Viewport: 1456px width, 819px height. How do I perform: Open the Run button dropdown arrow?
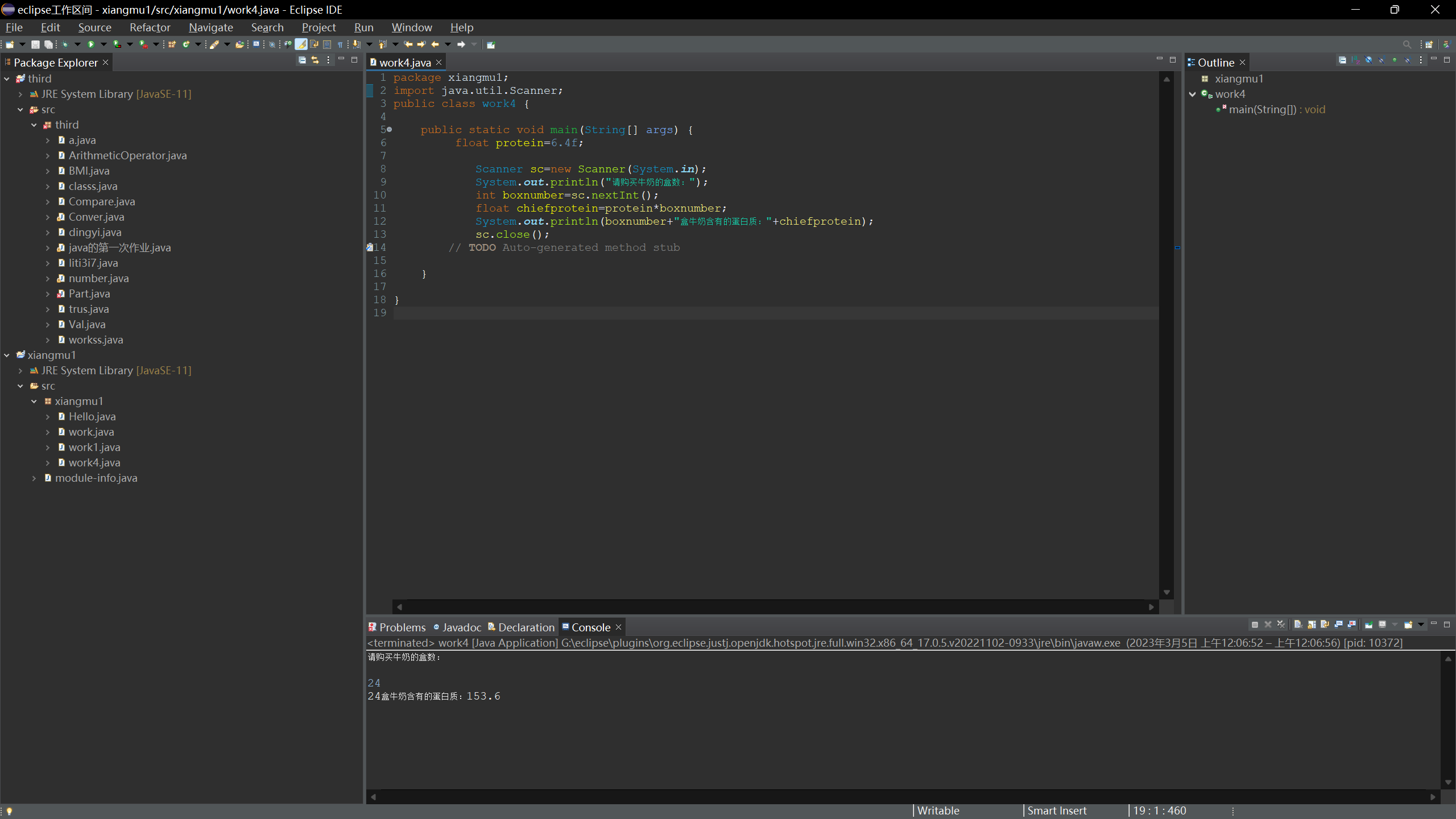click(x=104, y=44)
